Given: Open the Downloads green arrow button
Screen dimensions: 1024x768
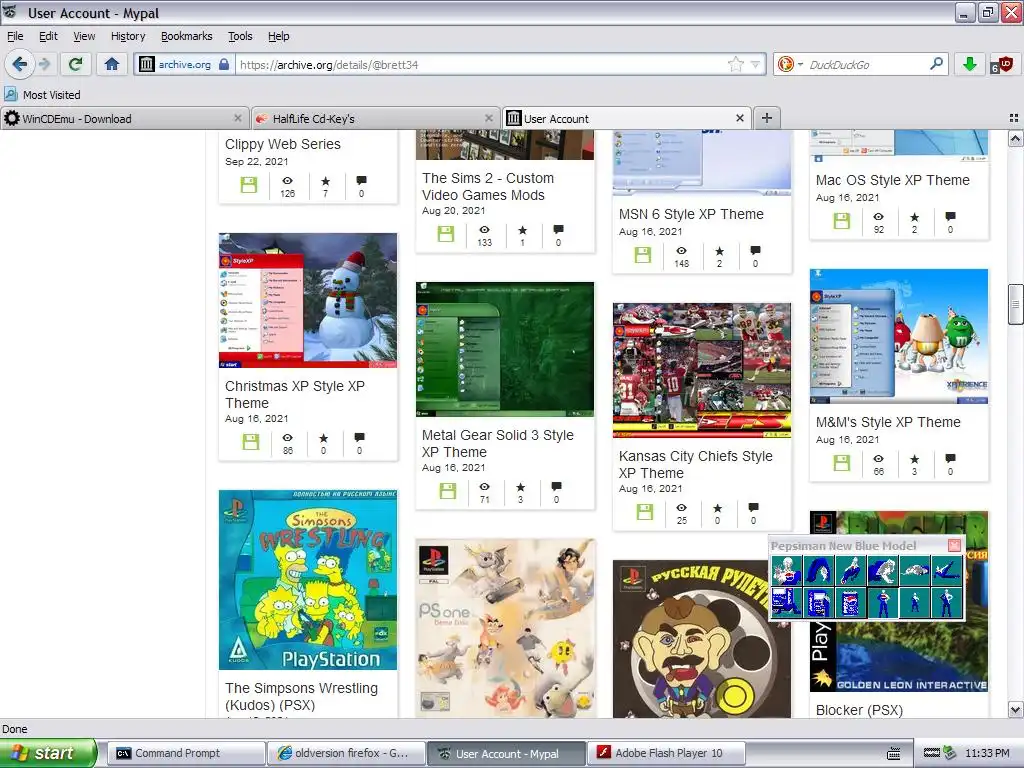Looking at the screenshot, I should point(970,64).
